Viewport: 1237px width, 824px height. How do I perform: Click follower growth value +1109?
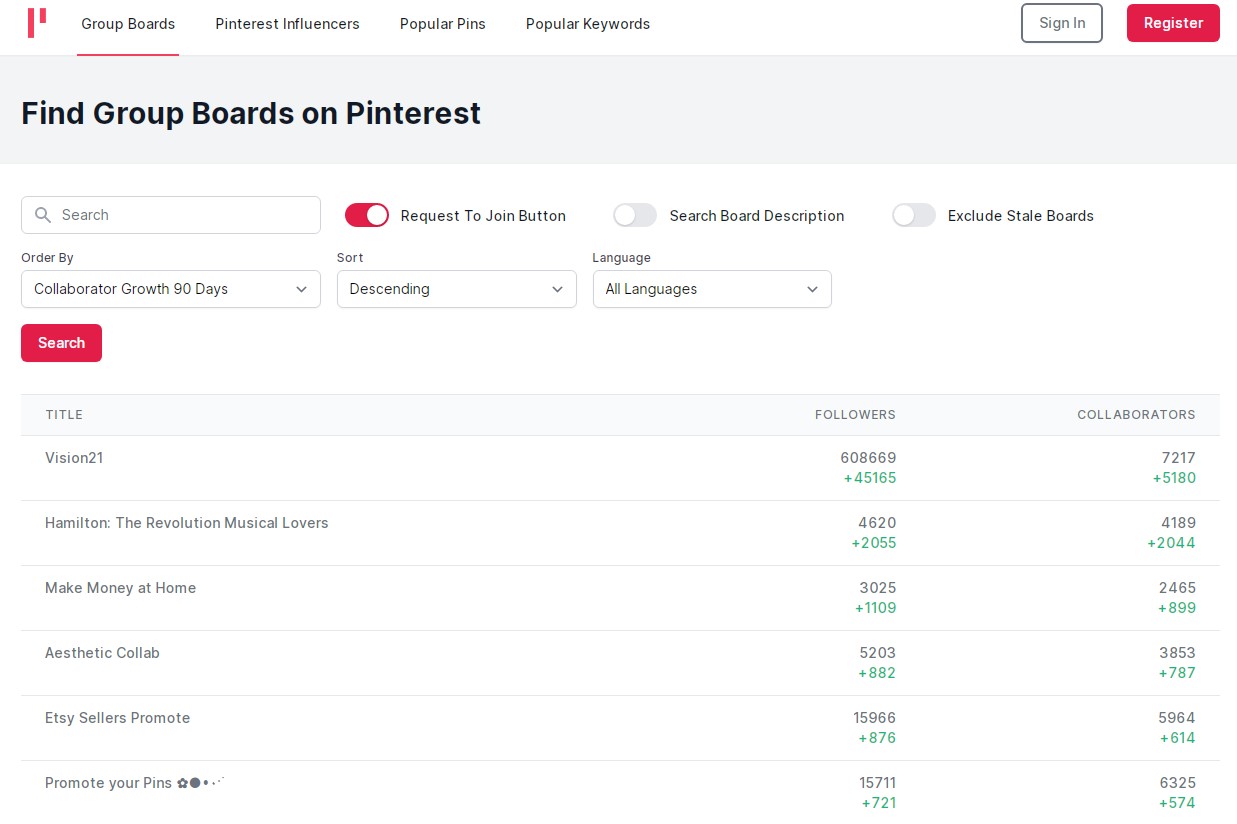tap(875, 608)
